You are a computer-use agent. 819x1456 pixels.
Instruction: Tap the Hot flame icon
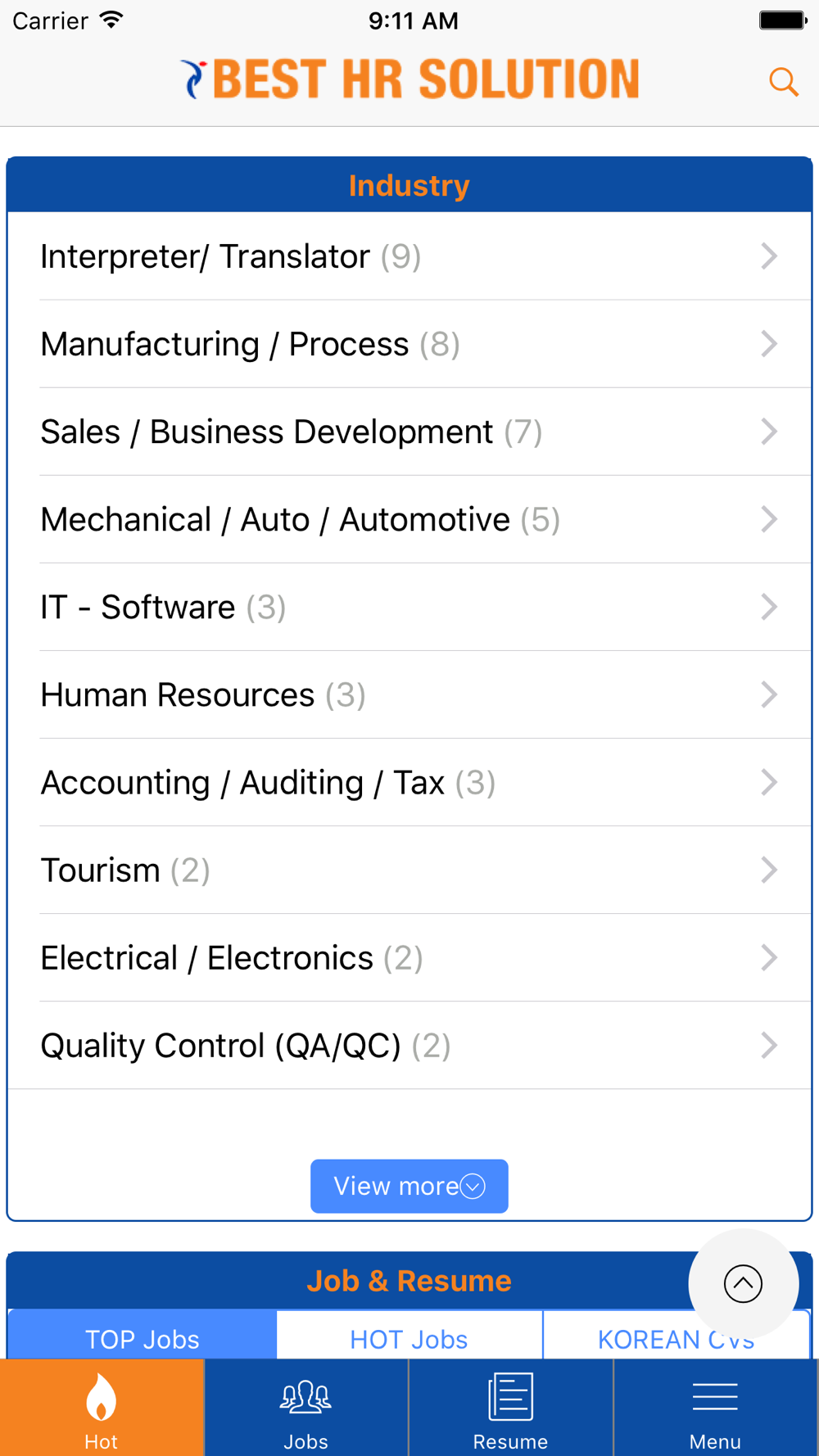pyautogui.click(x=102, y=1396)
